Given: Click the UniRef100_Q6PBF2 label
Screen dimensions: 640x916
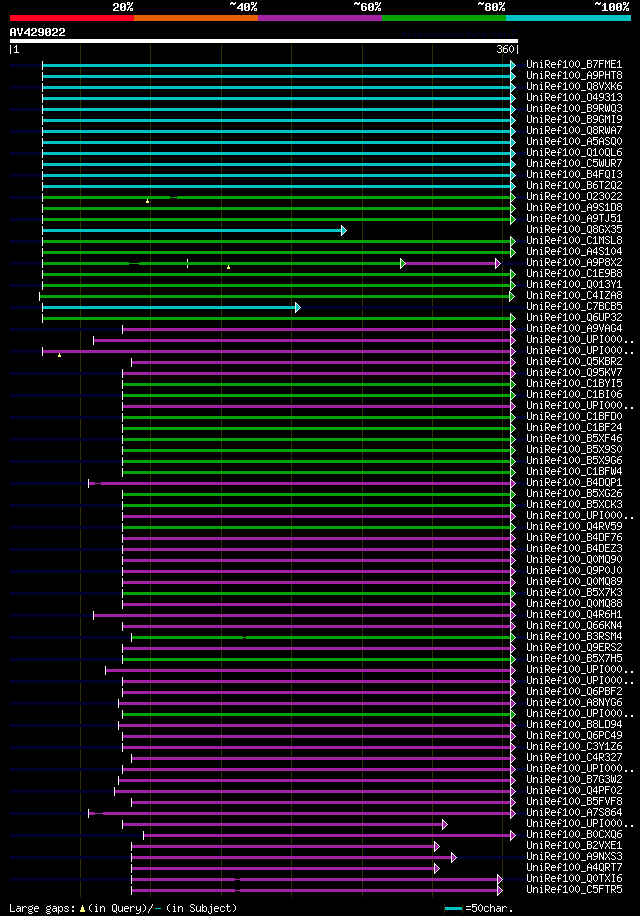Looking at the screenshot, I should click(574, 691).
